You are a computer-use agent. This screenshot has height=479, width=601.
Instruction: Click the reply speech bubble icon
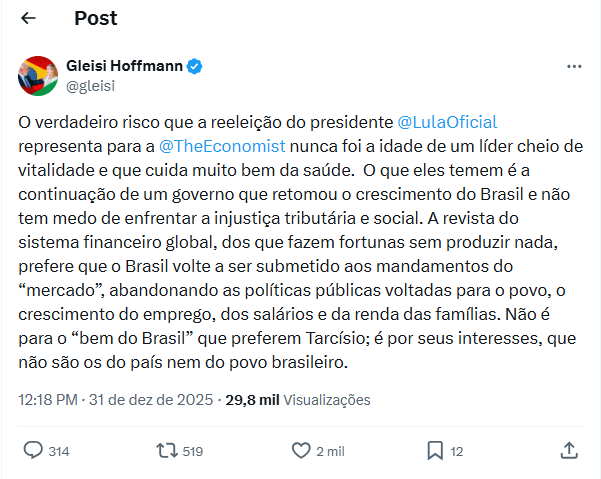tap(32, 451)
